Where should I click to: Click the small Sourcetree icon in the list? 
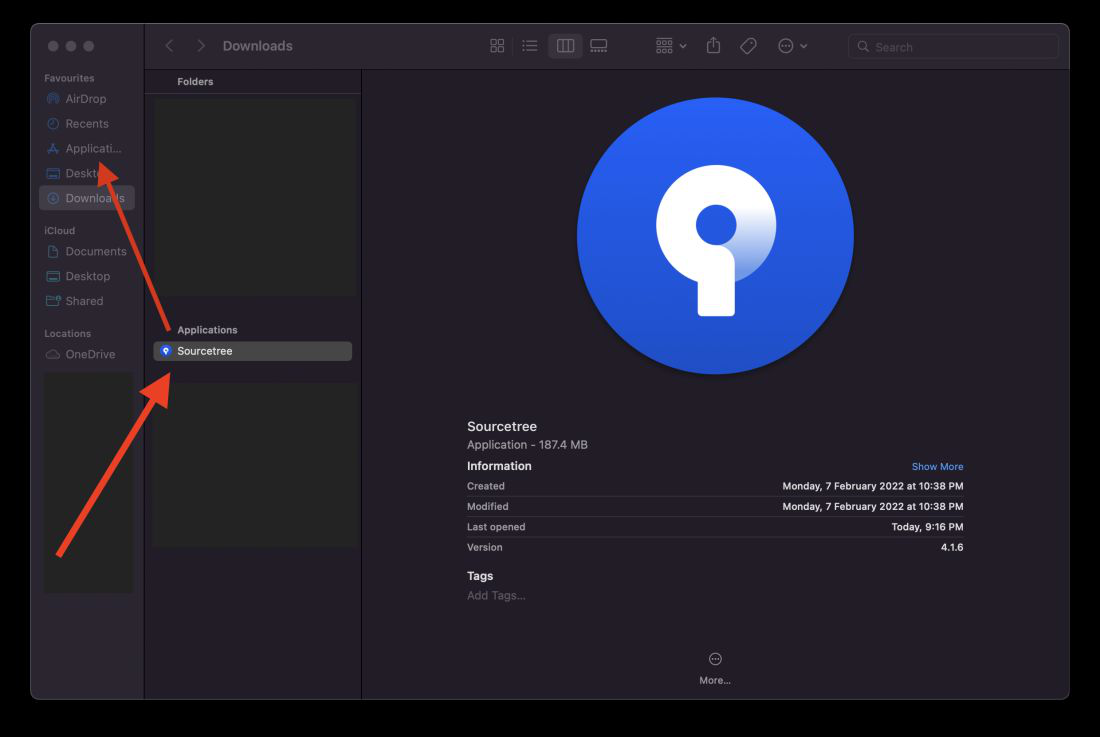(x=166, y=351)
